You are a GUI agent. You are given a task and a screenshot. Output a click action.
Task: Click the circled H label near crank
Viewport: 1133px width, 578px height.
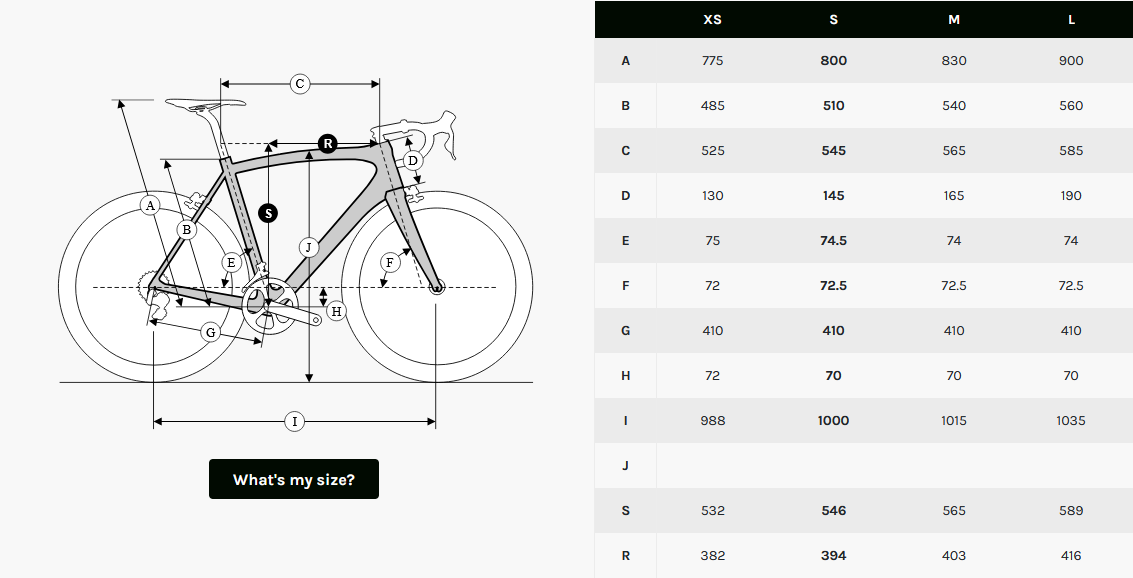click(x=336, y=311)
